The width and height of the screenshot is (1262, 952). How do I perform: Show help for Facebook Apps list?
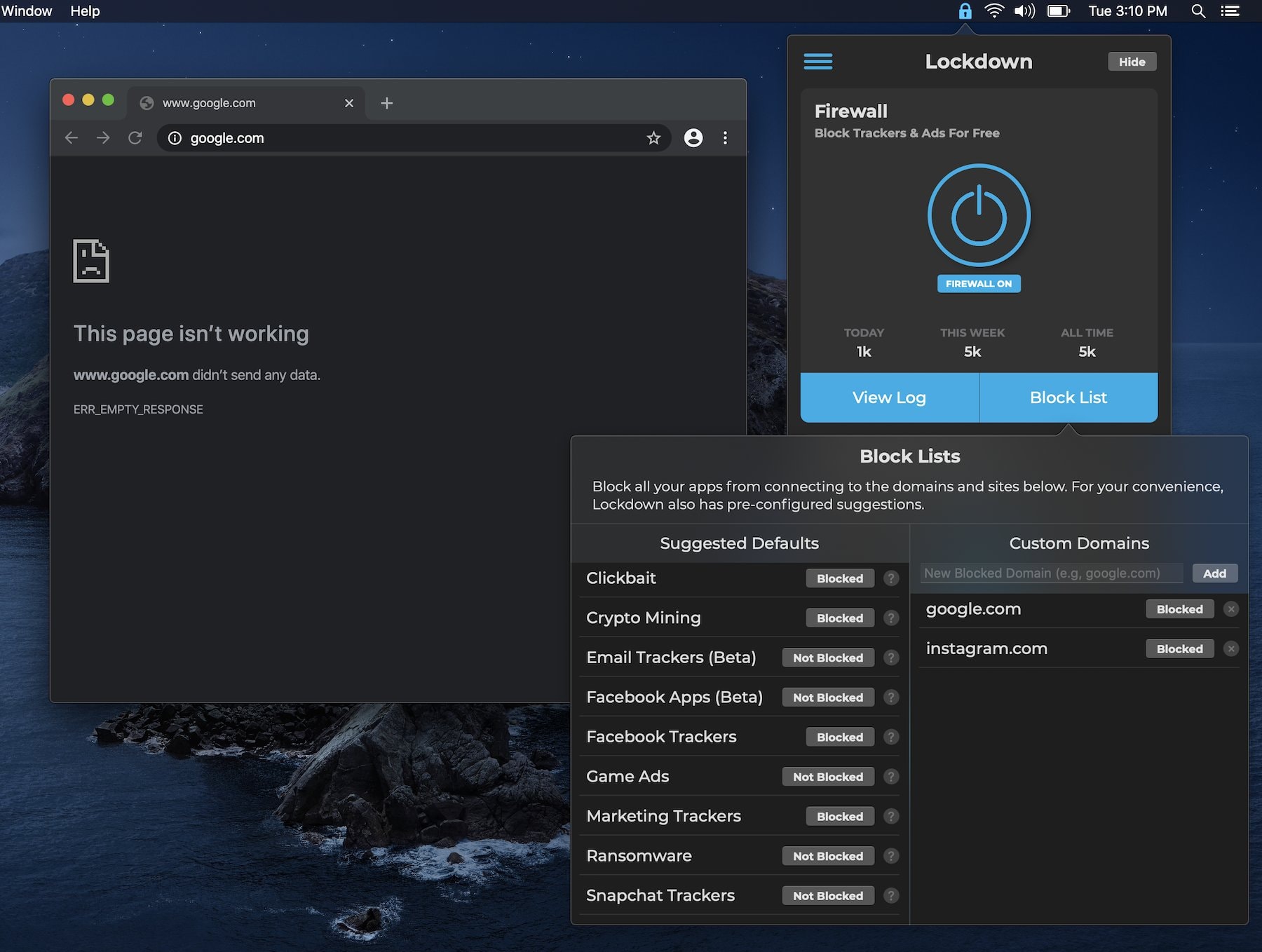coord(891,698)
